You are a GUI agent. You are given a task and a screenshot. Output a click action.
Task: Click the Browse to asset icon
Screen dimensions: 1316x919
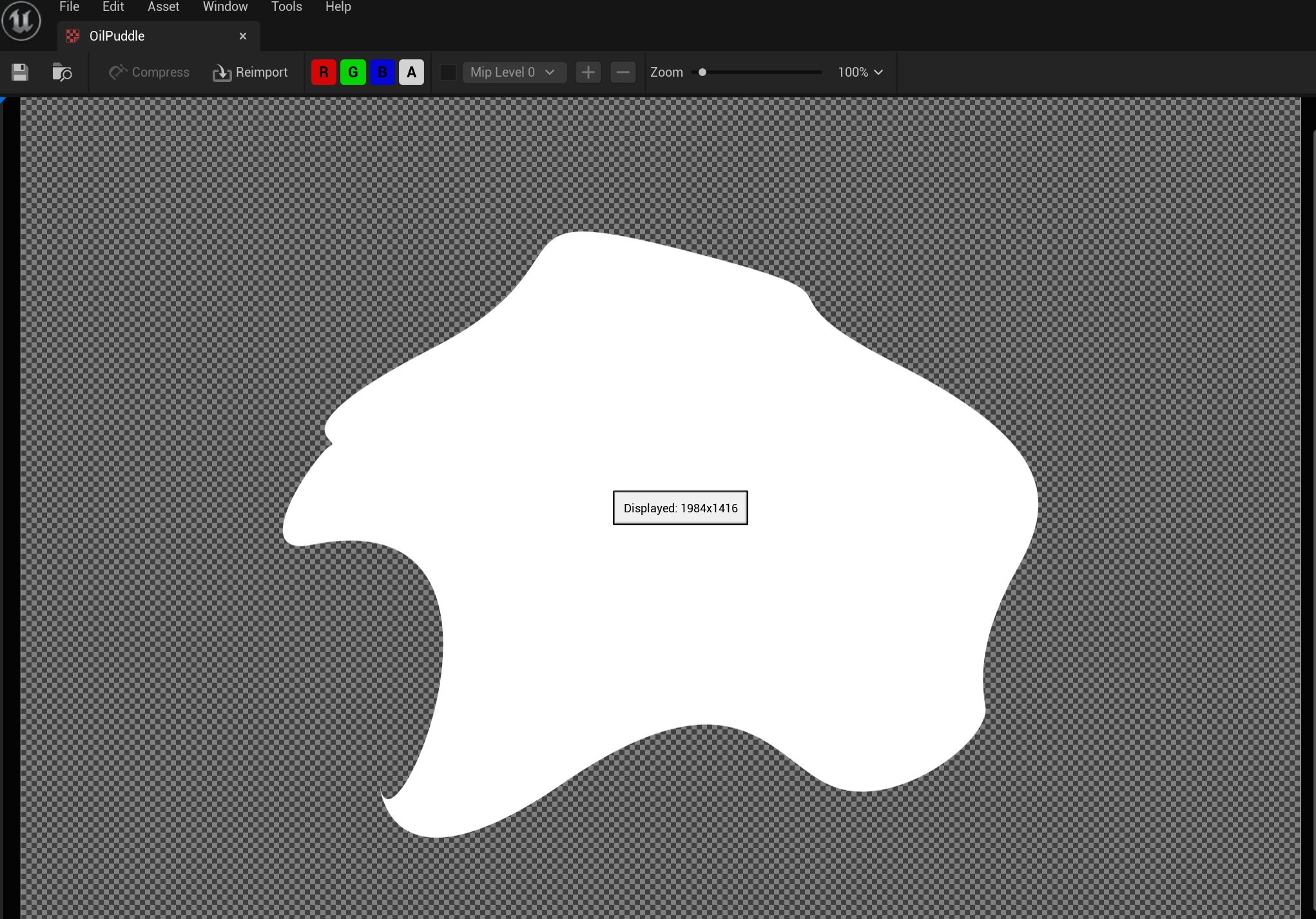point(62,72)
